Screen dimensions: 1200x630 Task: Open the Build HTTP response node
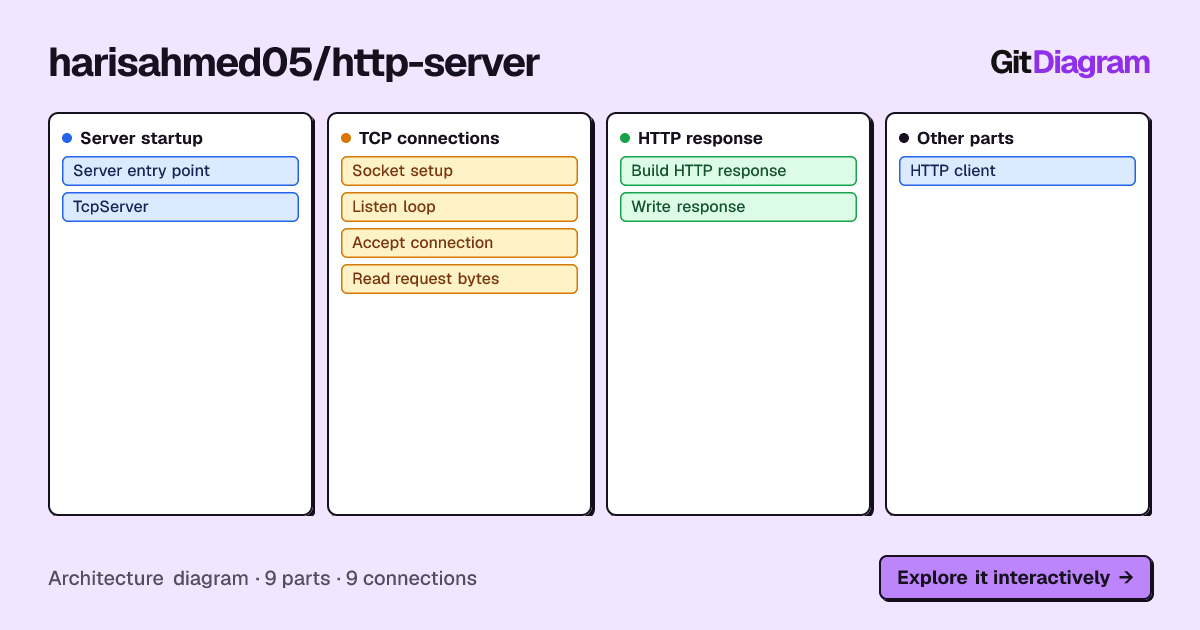click(x=738, y=171)
